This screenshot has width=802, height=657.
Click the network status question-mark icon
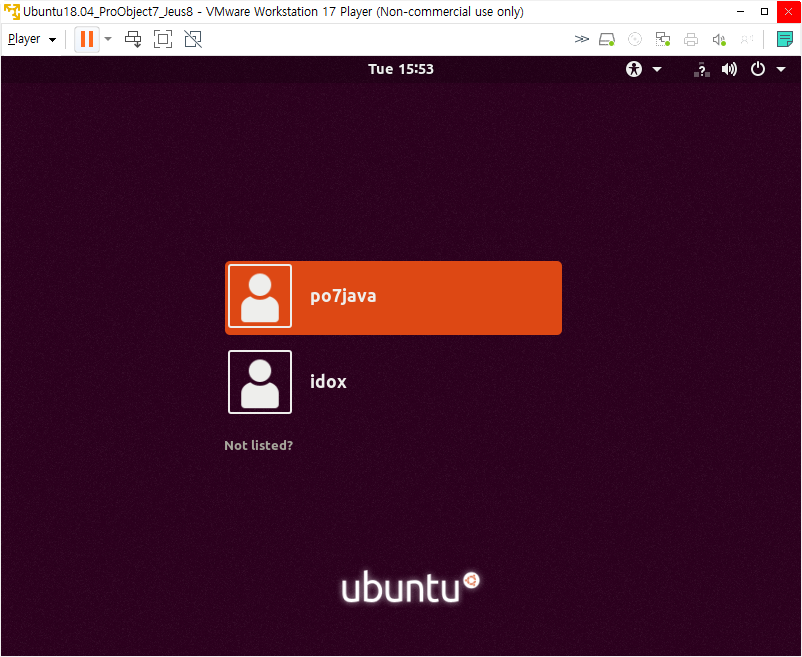tap(702, 69)
